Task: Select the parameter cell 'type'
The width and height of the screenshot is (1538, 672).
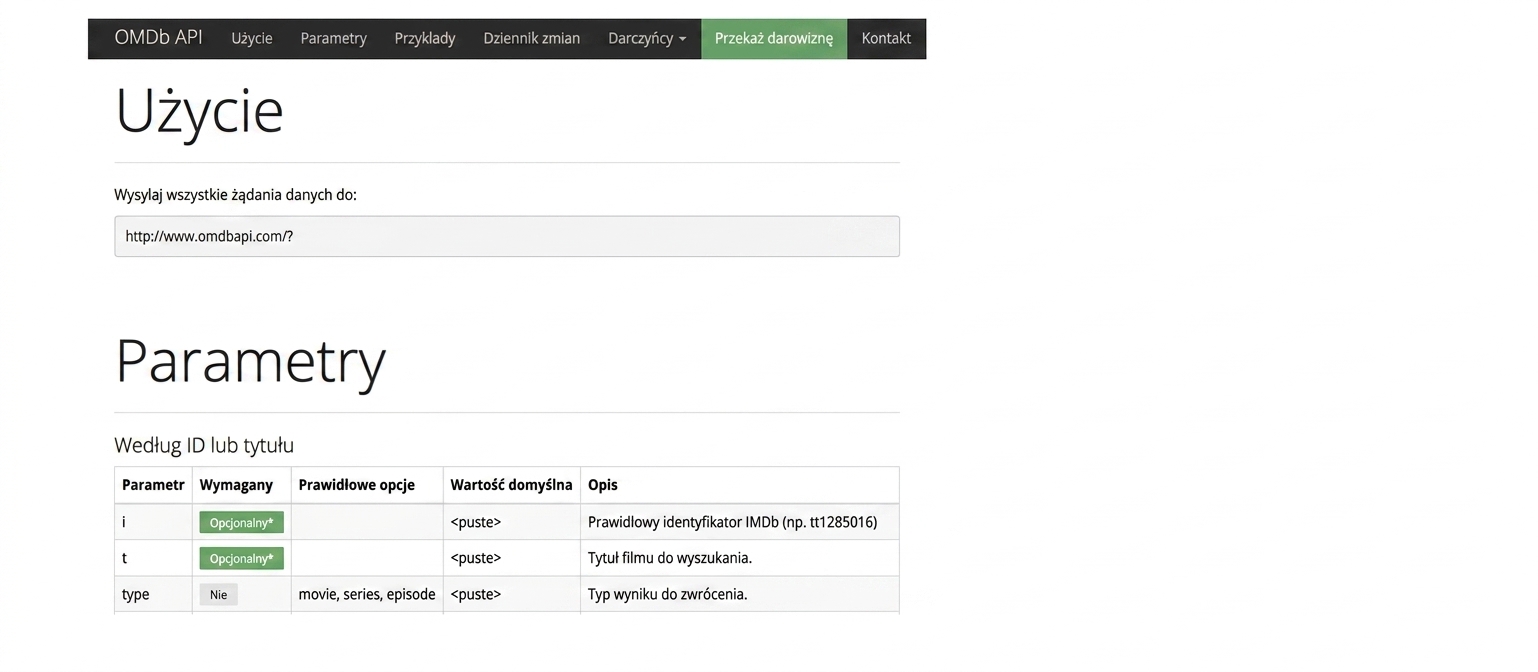Action: [153, 594]
